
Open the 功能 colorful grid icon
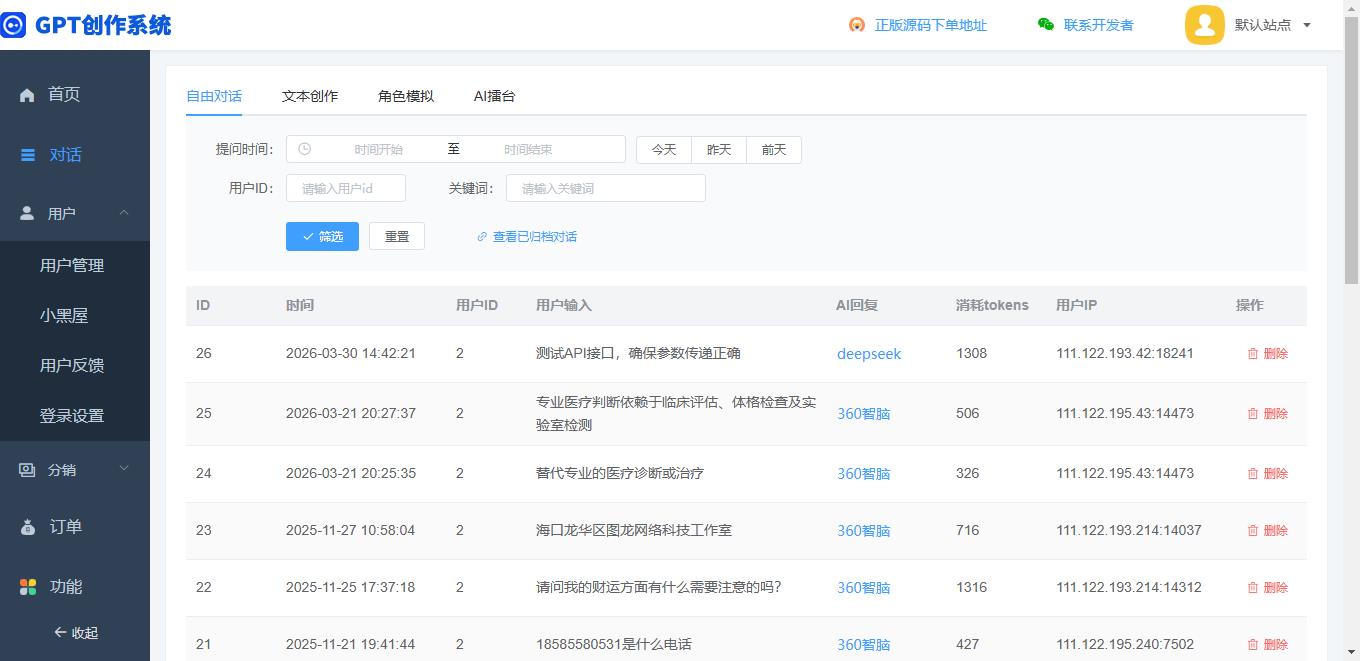tap(28, 587)
